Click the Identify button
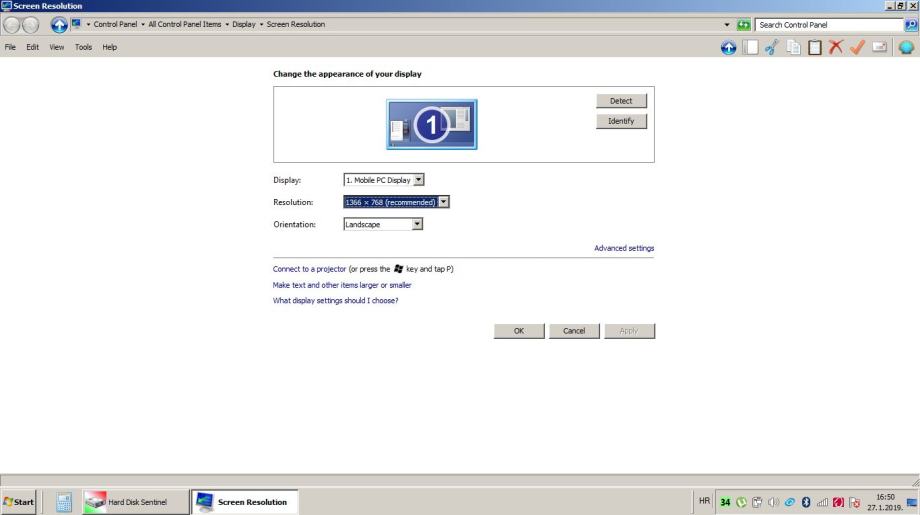Screen dimensions: 920x515 [x=621, y=121]
